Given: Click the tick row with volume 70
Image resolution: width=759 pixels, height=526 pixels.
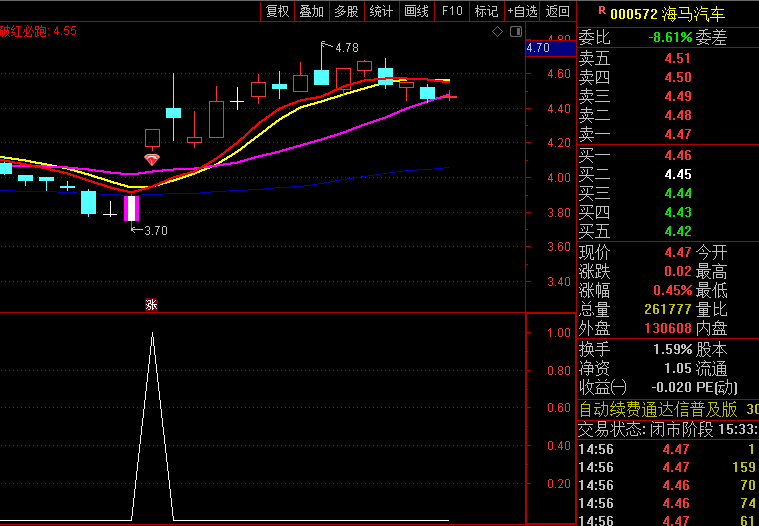Looking at the screenshot, I should pyautogui.click(x=668, y=485).
